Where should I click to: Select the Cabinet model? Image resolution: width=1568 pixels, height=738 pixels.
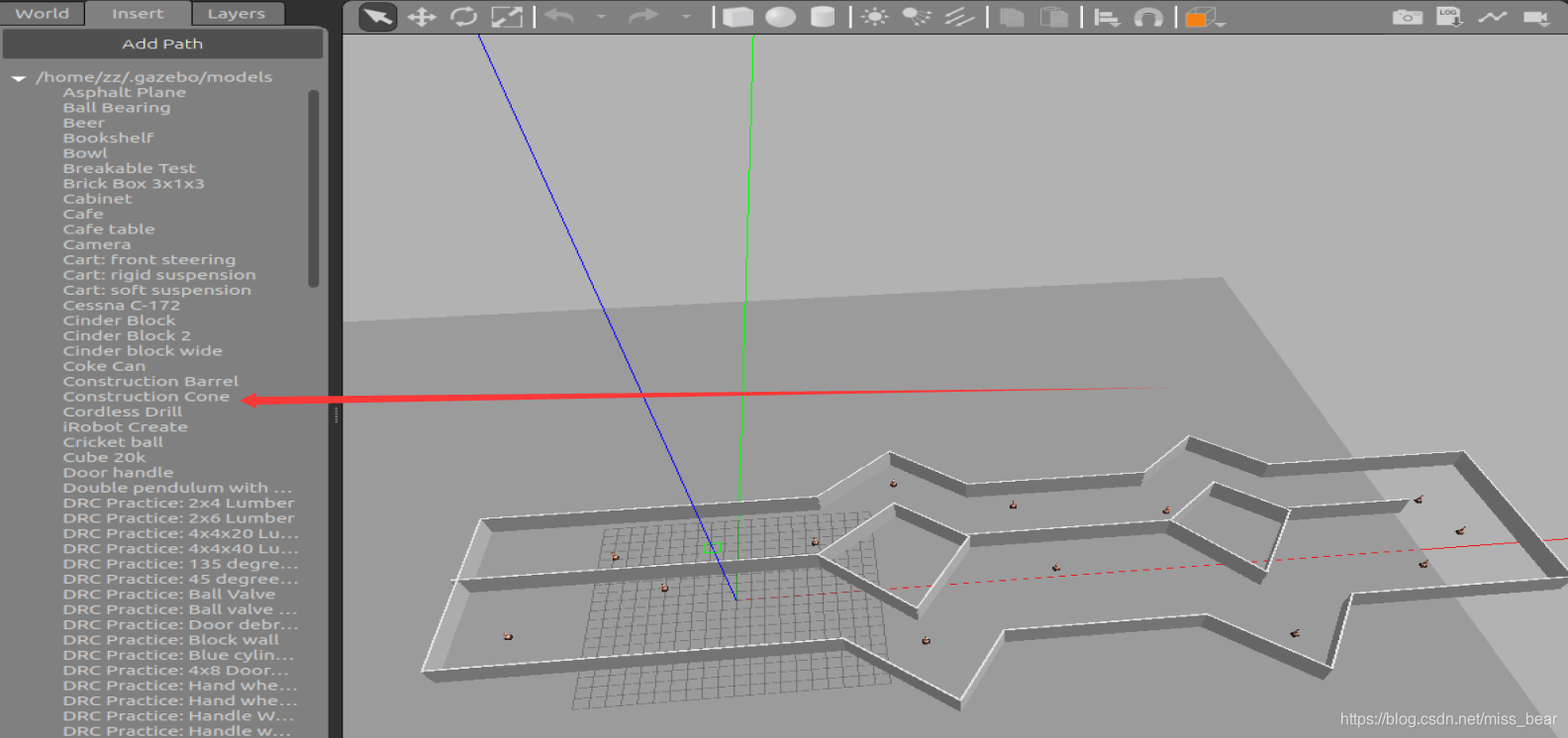pyautogui.click(x=97, y=199)
